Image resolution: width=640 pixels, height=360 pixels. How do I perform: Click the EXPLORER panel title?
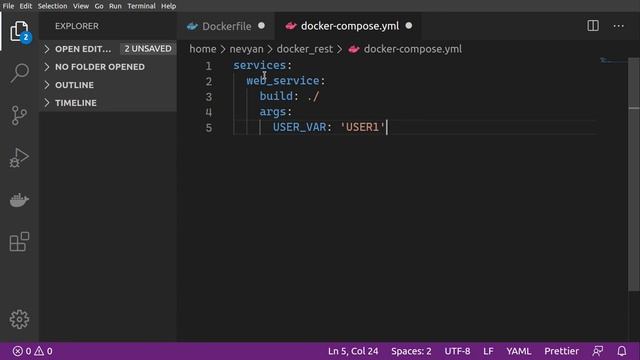(x=77, y=26)
